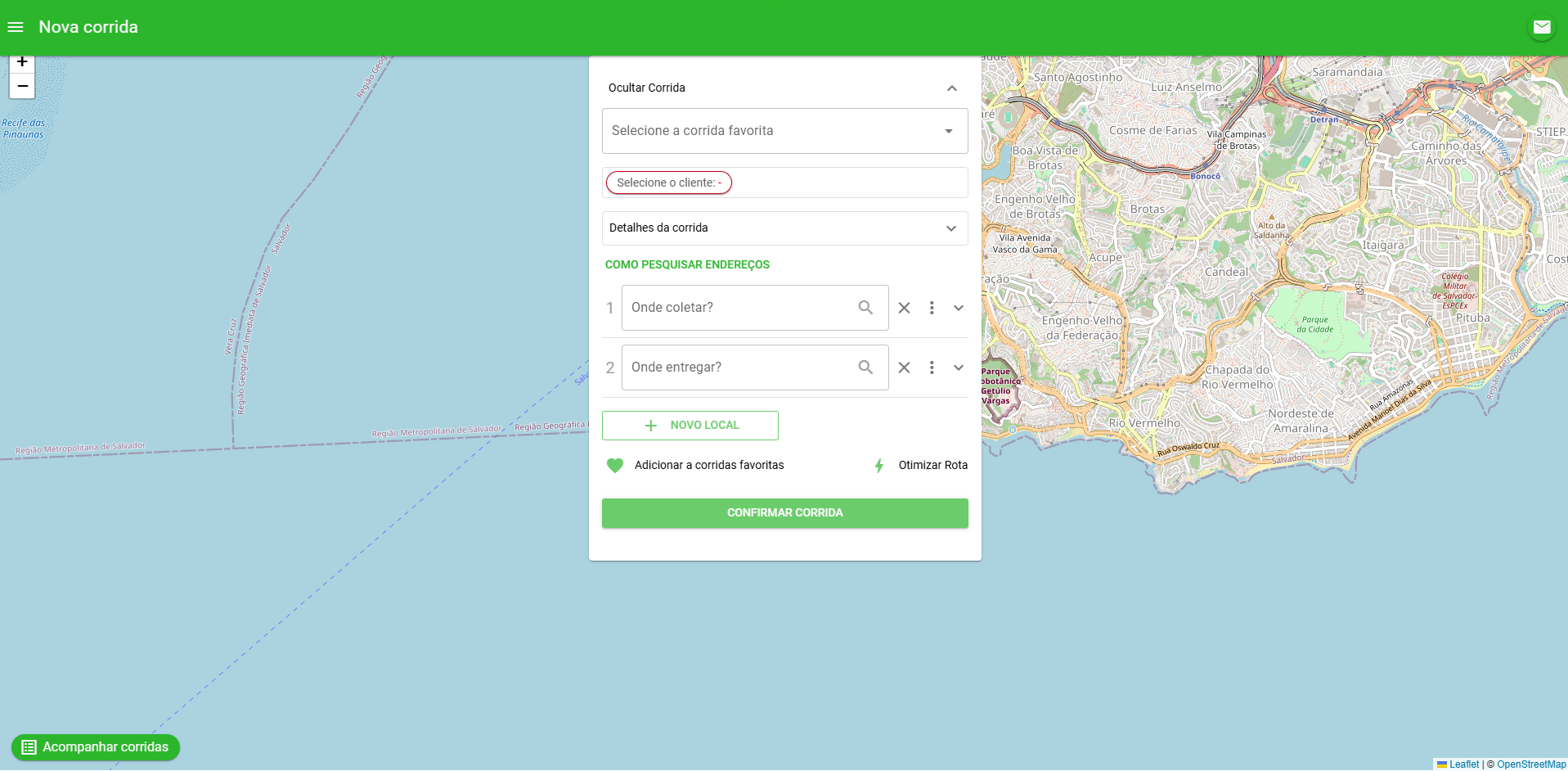The width and height of the screenshot is (1568, 771).
Task: Add ride to favorites heart
Action: (615, 466)
